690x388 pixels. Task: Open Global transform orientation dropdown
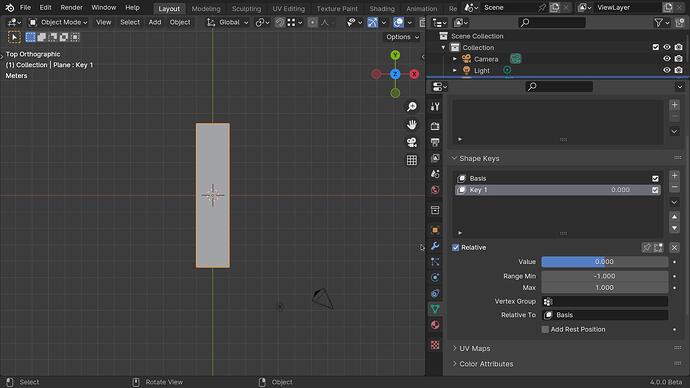click(x=228, y=22)
